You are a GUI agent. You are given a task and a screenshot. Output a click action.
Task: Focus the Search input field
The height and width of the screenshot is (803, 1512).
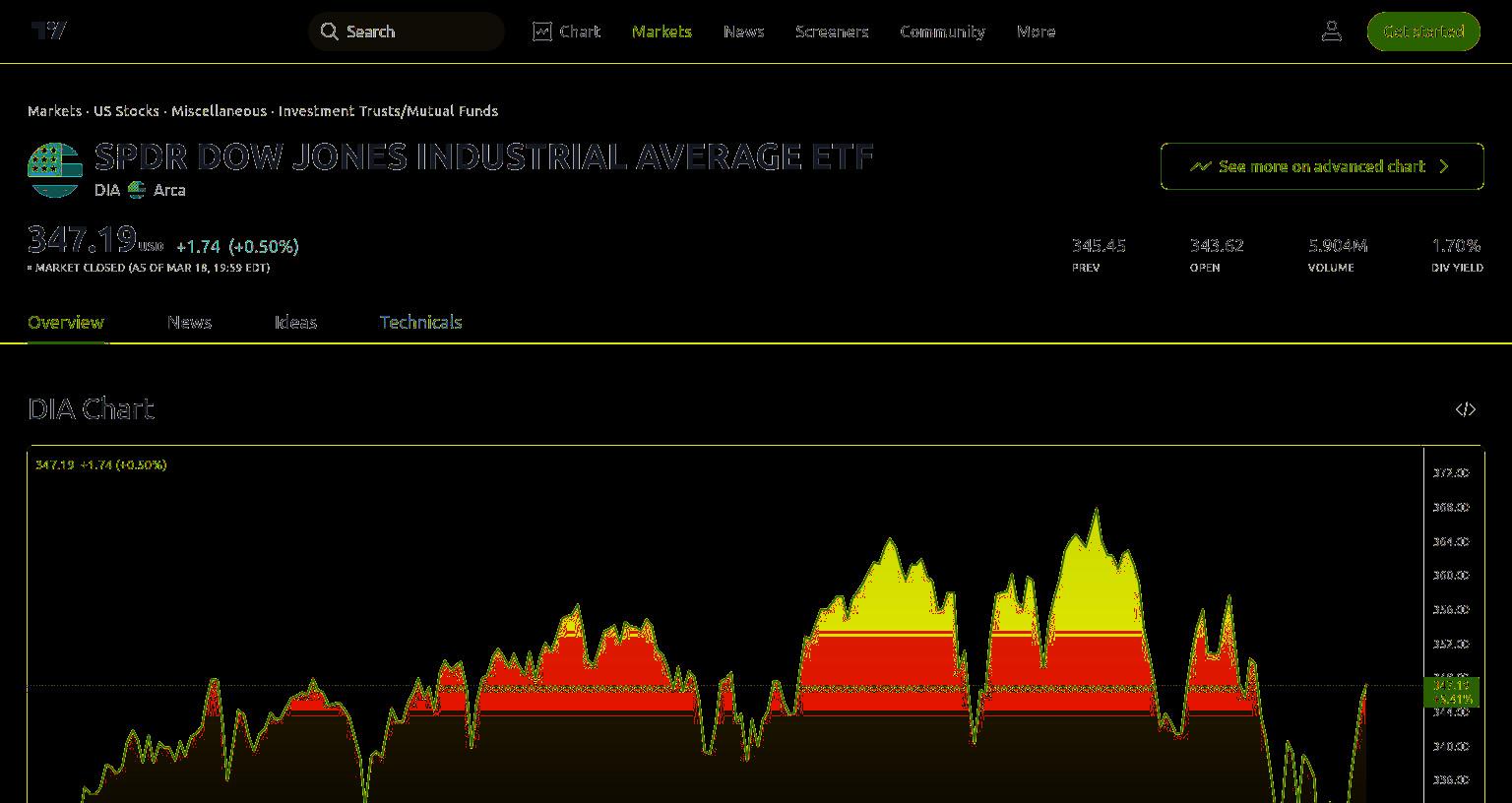[407, 31]
